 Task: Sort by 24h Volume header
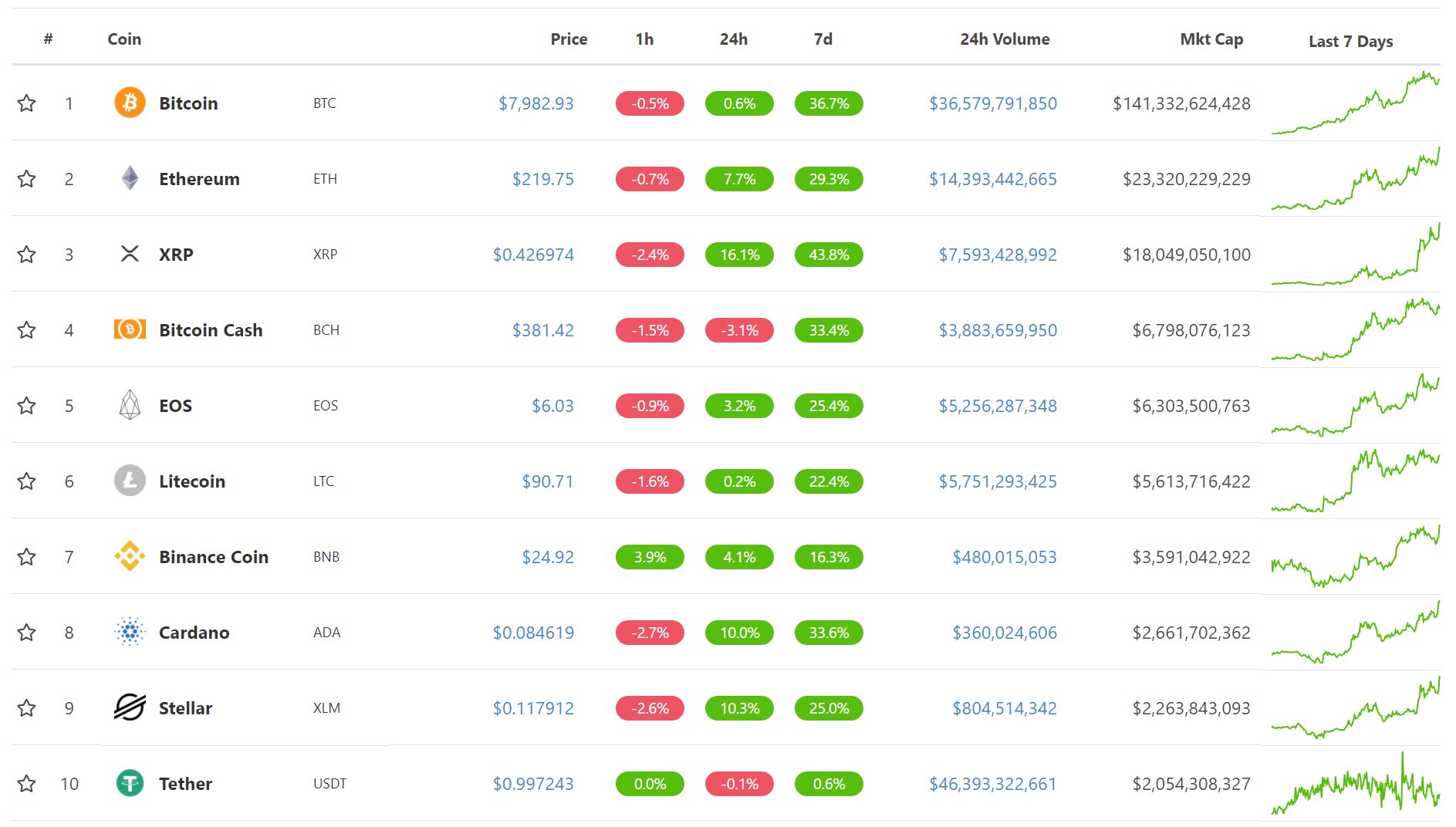(x=1005, y=39)
